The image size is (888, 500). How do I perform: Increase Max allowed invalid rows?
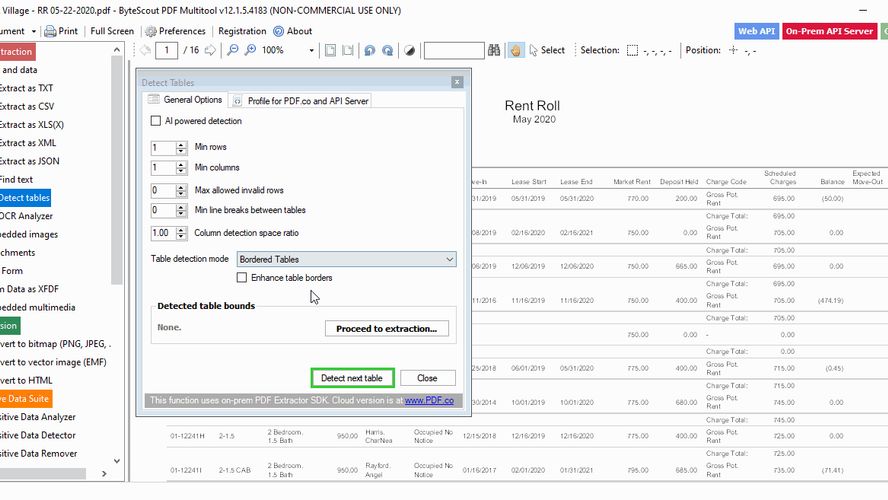pos(181,187)
